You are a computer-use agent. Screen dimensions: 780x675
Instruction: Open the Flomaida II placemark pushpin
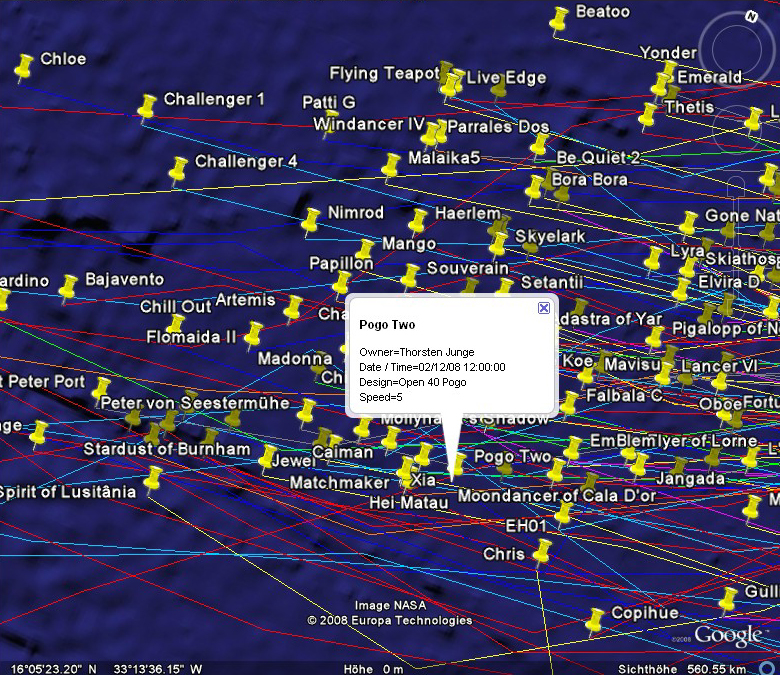pyautogui.click(x=253, y=333)
